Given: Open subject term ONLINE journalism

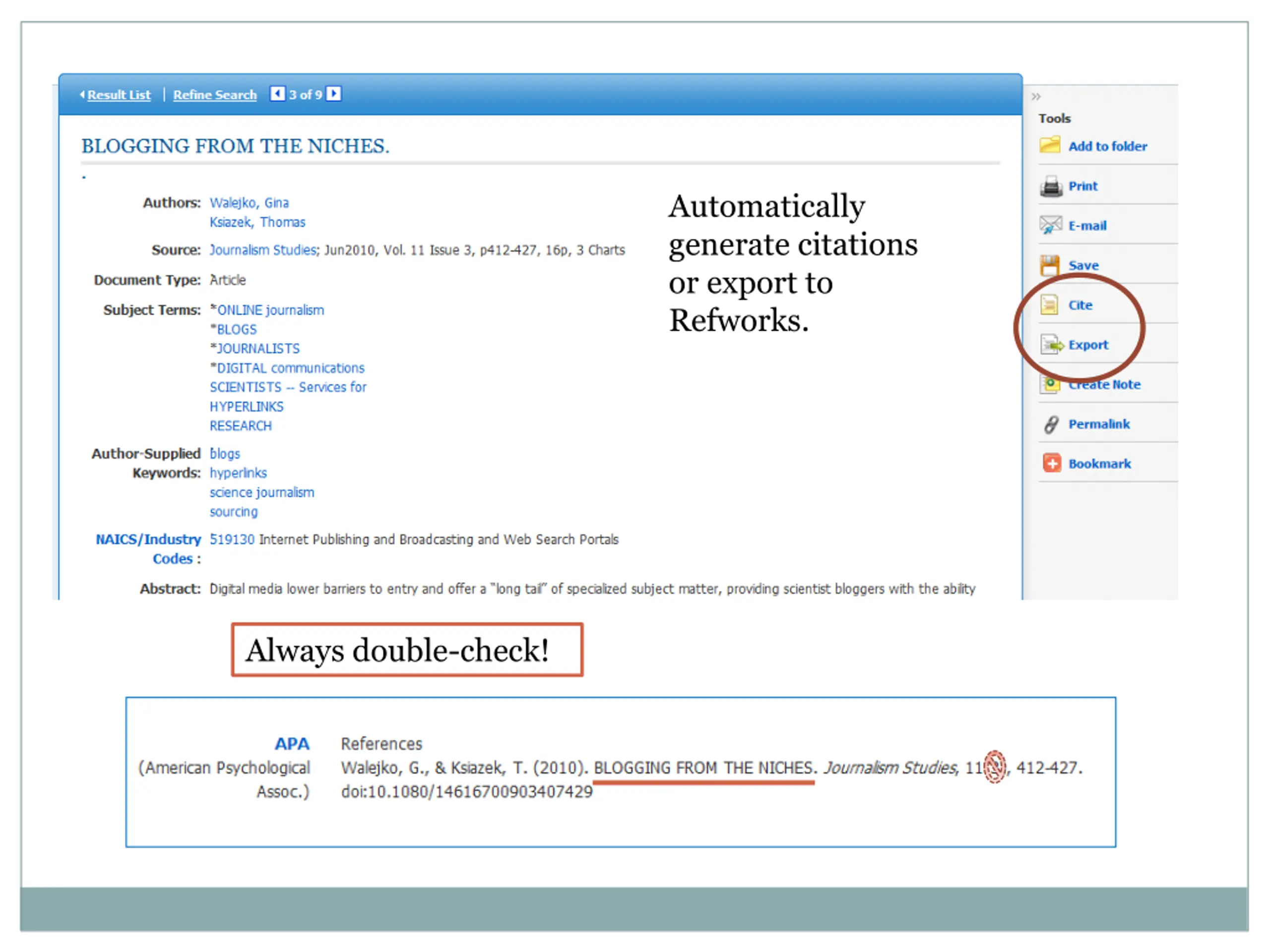Looking at the screenshot, I should tap(270, 310).
